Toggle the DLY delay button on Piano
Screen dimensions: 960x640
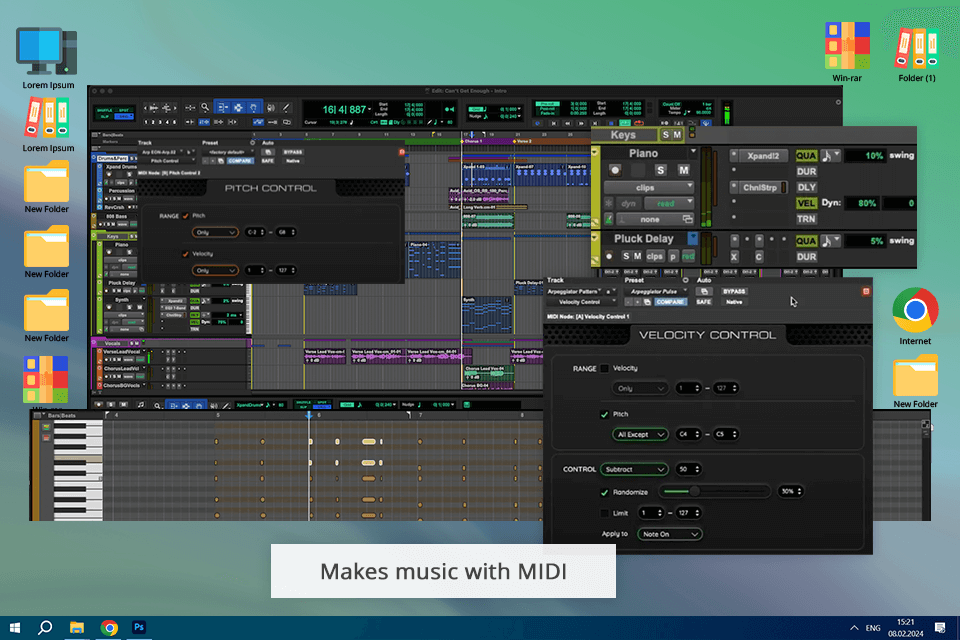point(806,187)
